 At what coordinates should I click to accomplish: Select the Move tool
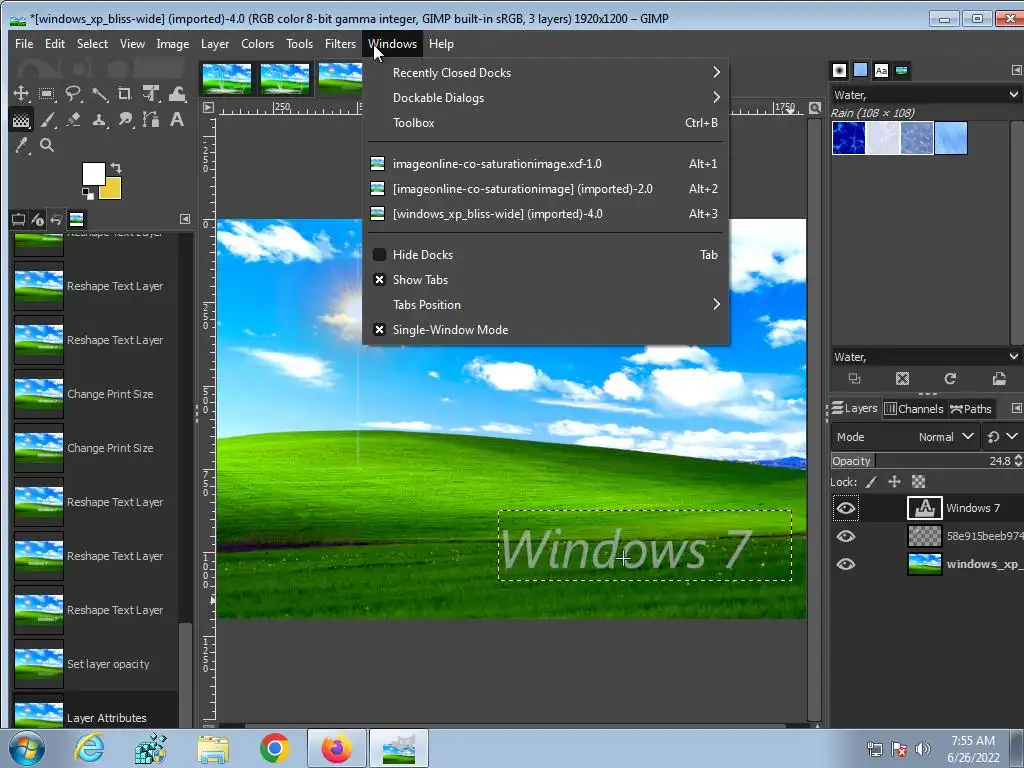click(x=21, y=93)
